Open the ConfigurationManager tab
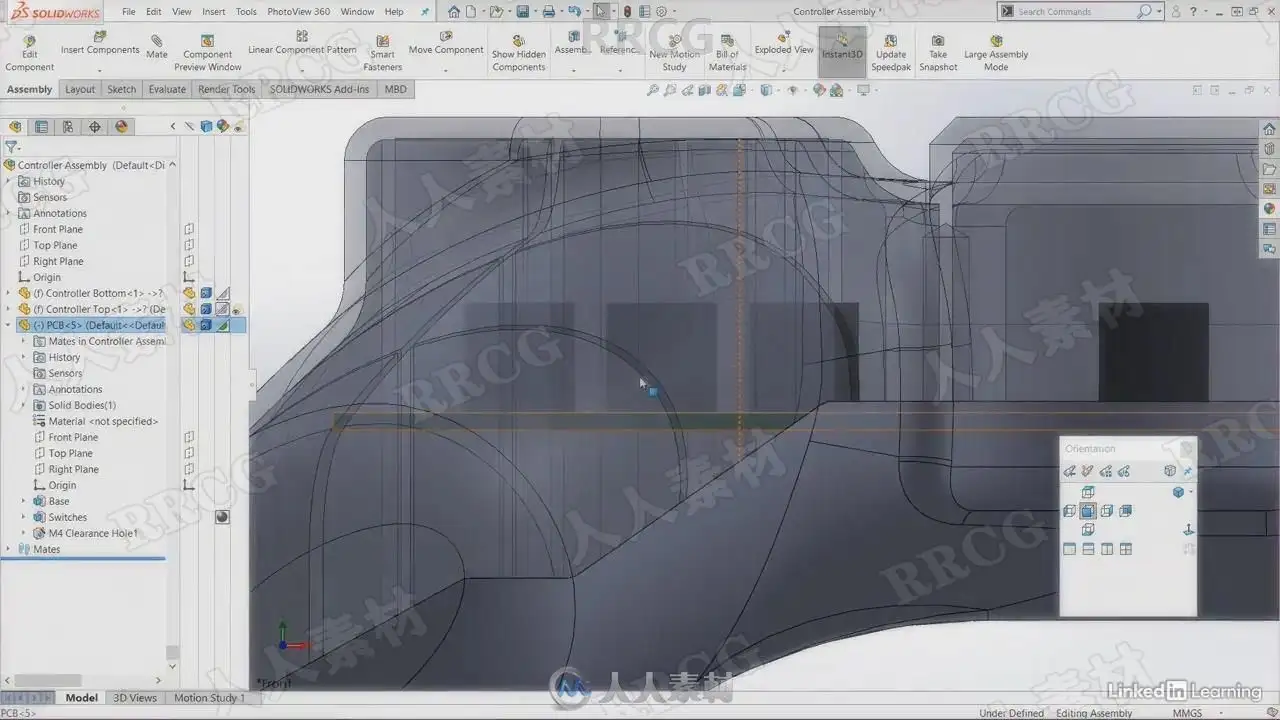 pos(68,127)
